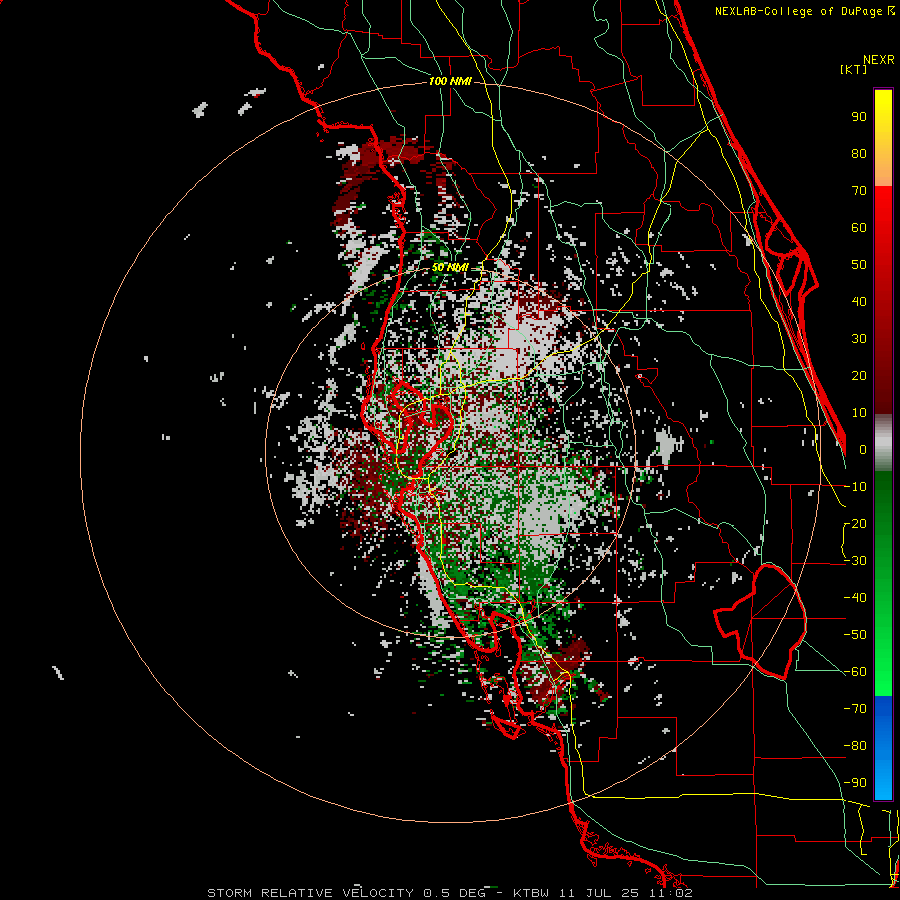Pick the gray zero-velocity band of the color bar

(x=883, y=443)
